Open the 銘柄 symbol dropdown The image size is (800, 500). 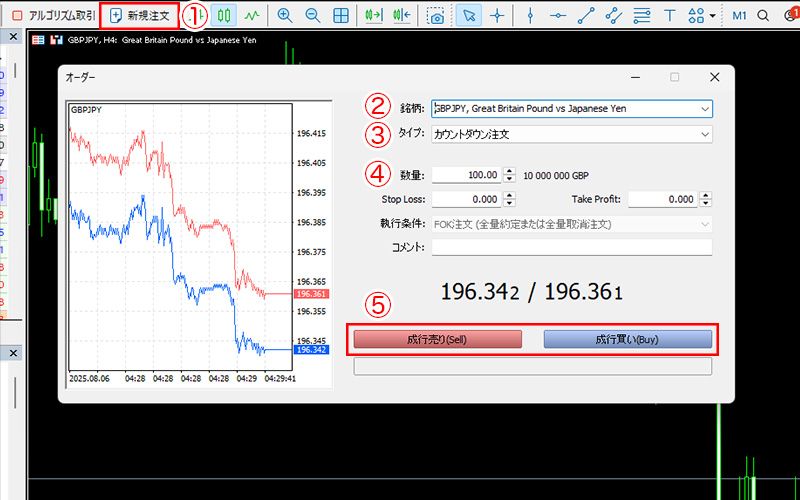point(705,109)
